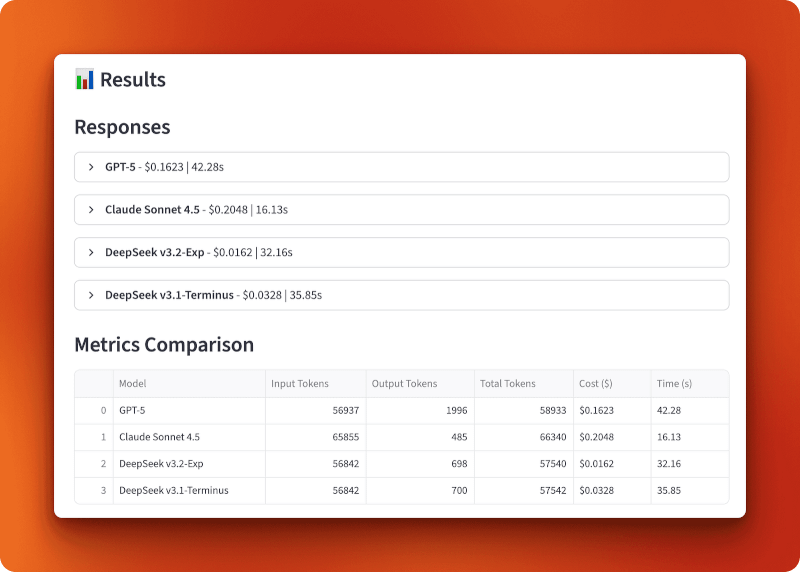
Task: Sort by the Input Tokens column header
Action: pos(316,384)
